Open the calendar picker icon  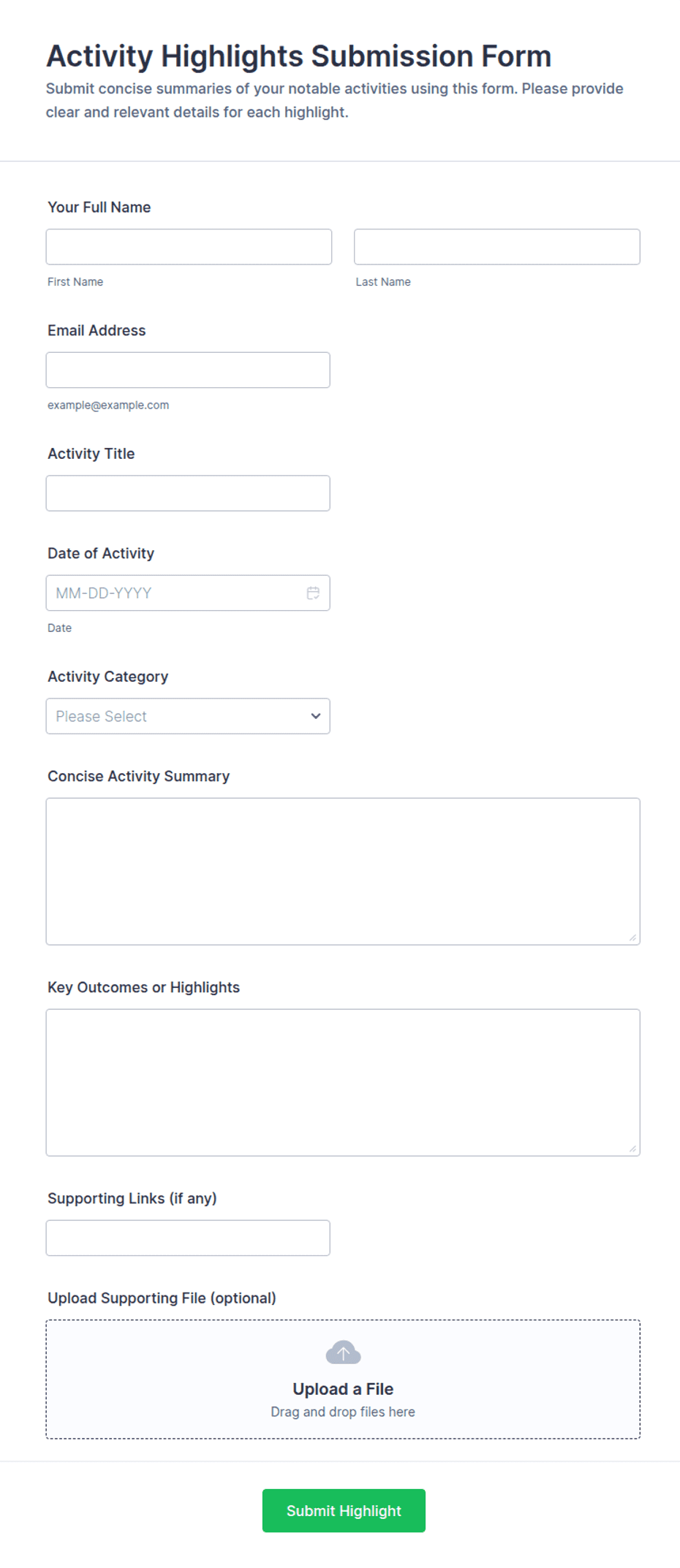click(313, 593)
